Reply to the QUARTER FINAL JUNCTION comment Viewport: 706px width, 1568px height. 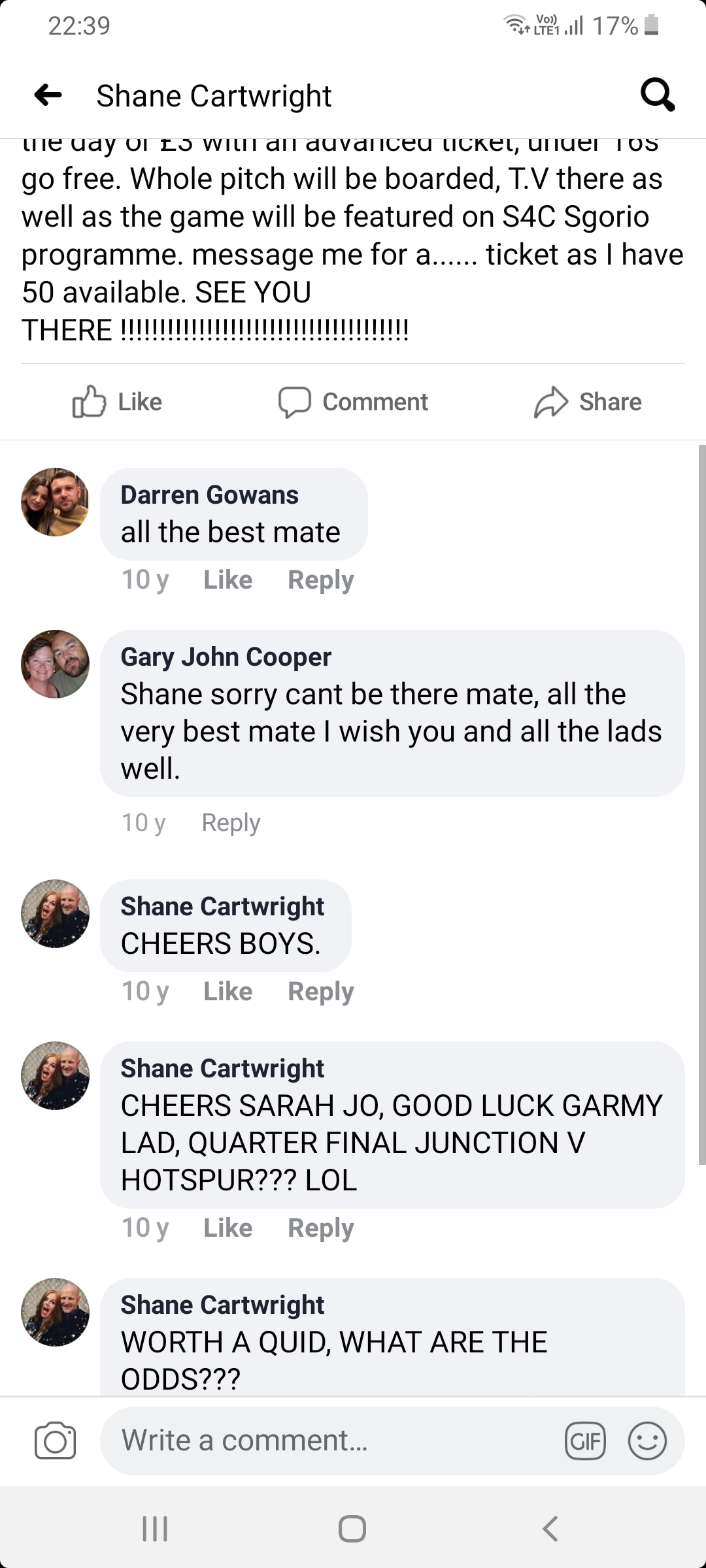pos(321,1228)
